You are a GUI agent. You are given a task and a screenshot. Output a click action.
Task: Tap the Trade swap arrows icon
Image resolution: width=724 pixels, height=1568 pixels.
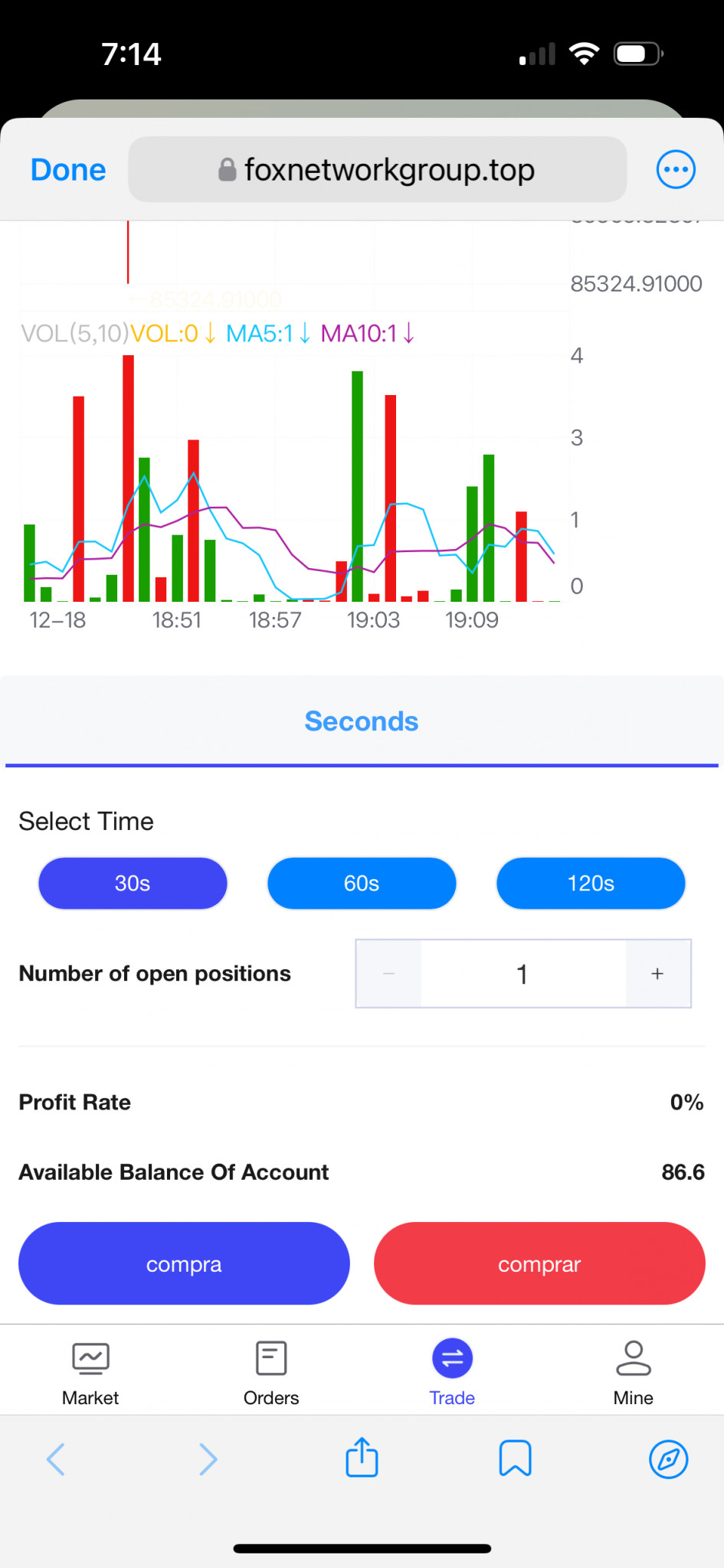pyautogui.click(x=452, y=1359)
